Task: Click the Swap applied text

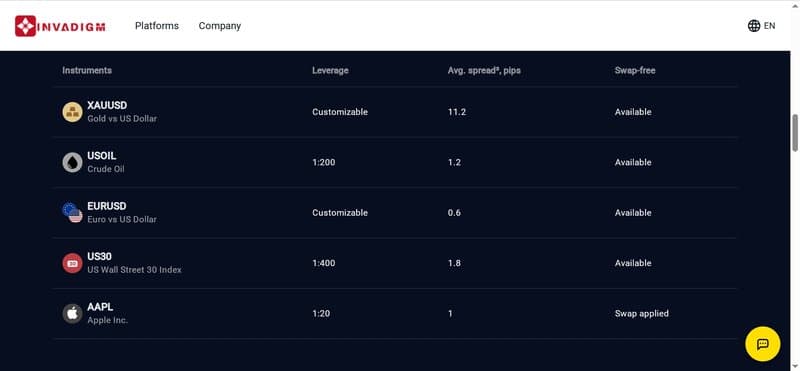Action: point(641,313)
